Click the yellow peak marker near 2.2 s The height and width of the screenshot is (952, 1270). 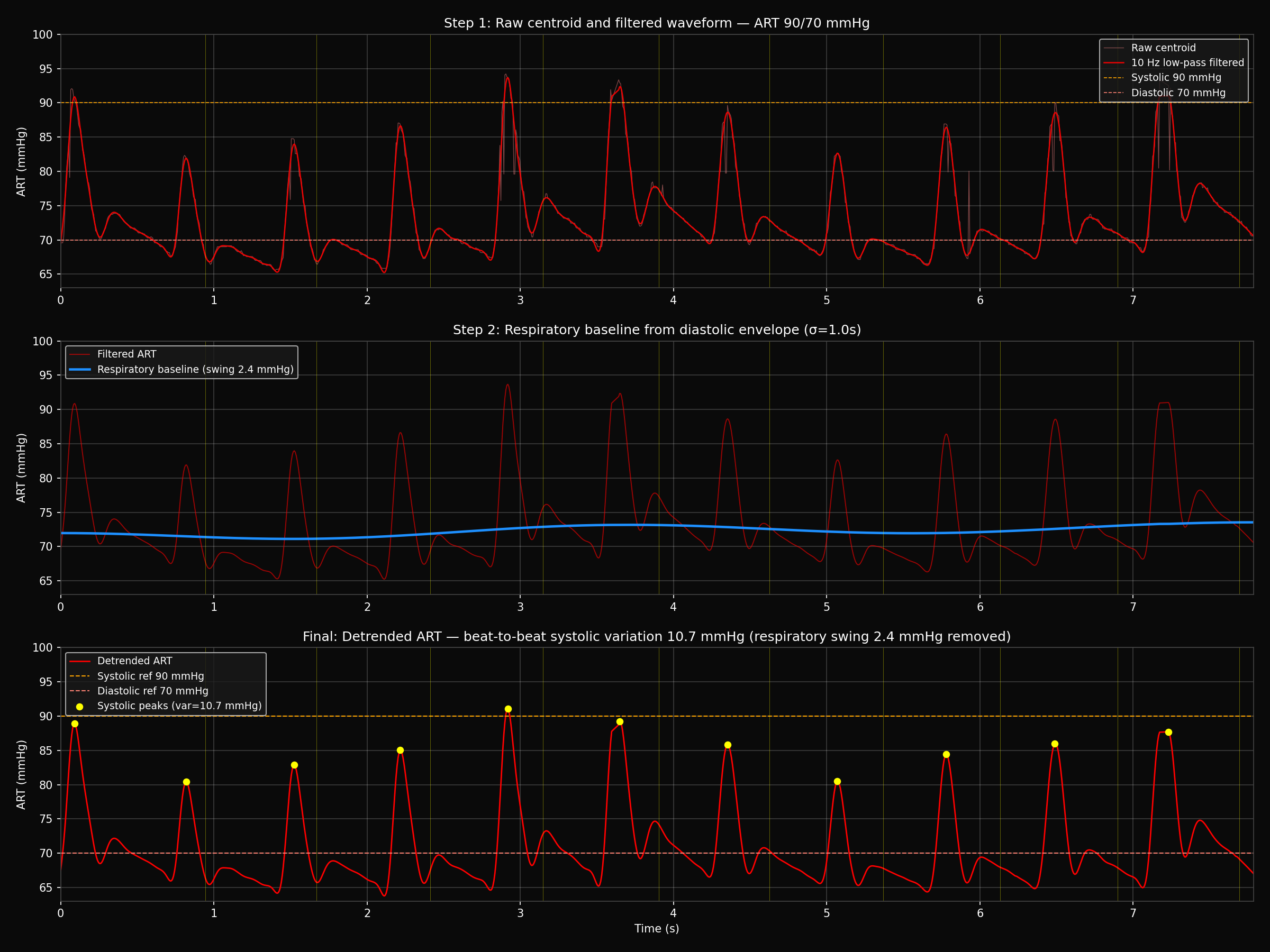[x=400, y=750]
